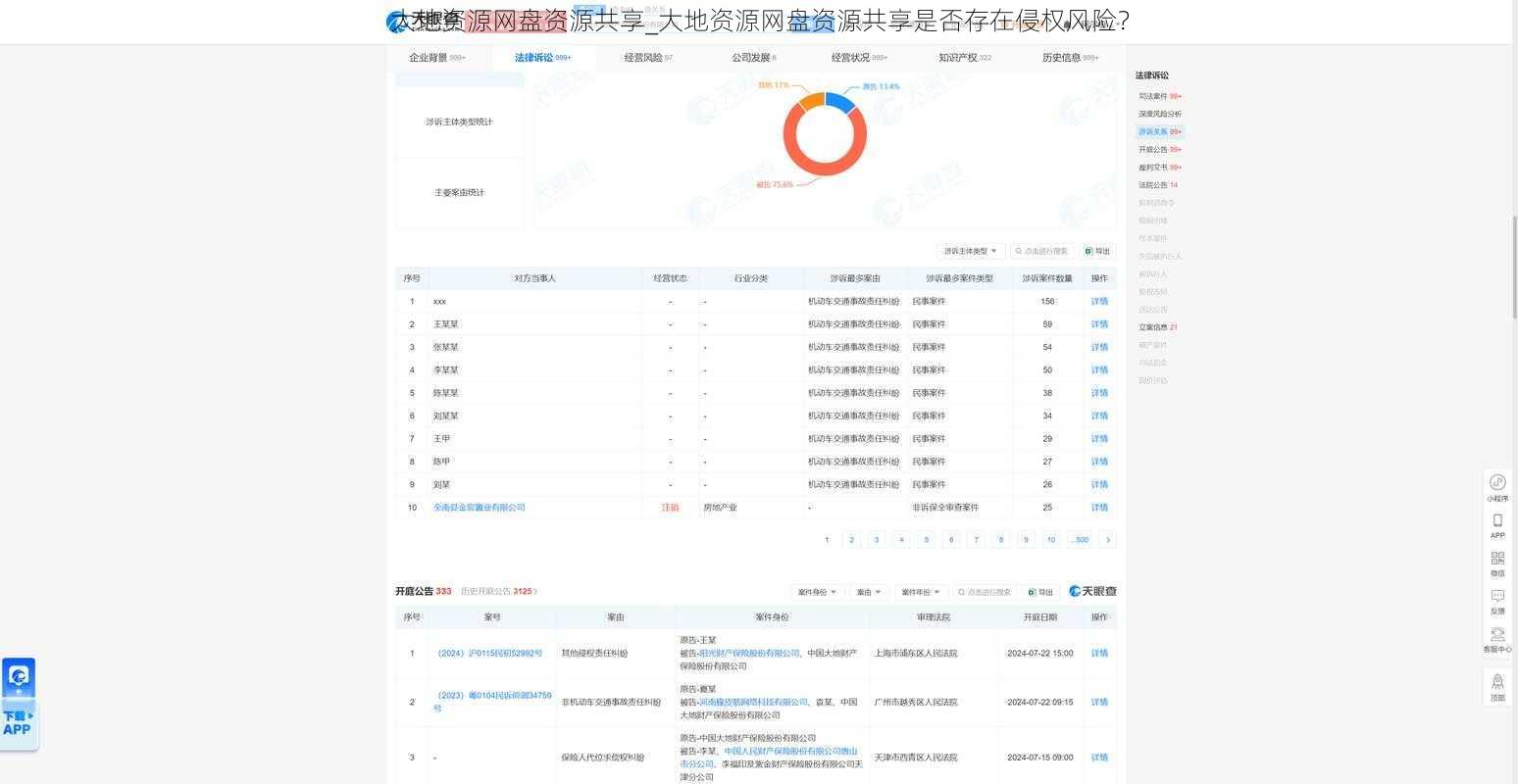Click the 开庭公告 search field
This screenshot has width=1518, height=784.
985,592
